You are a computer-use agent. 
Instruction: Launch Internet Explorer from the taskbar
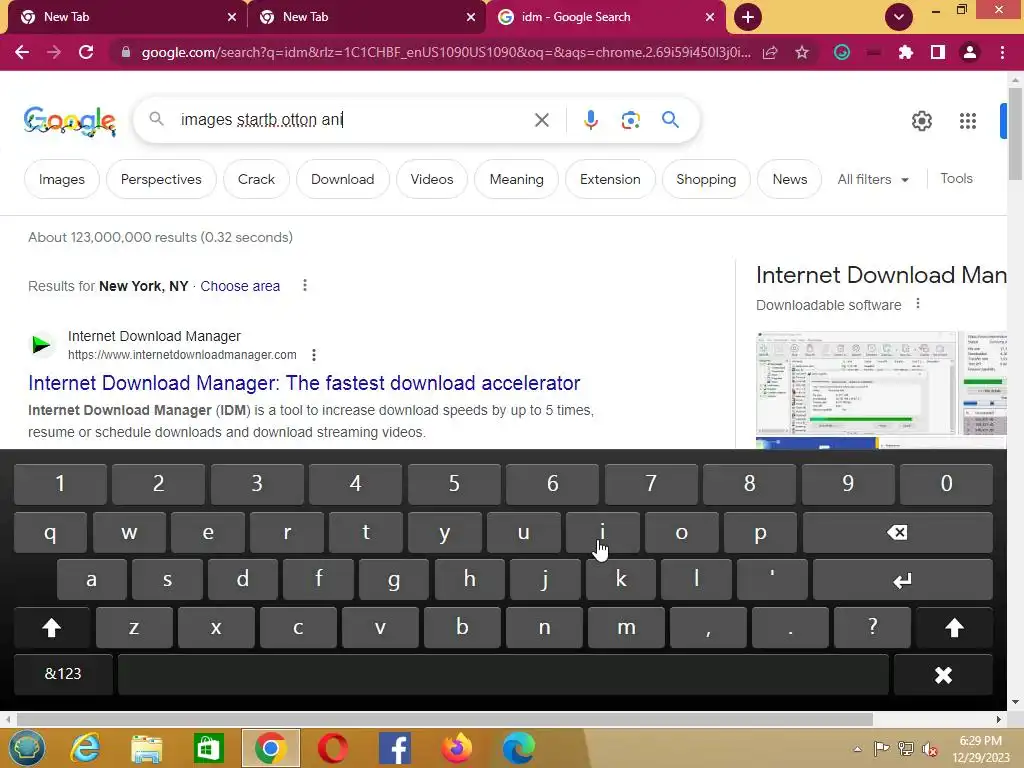pyautogui.click(x=85, y=748)
